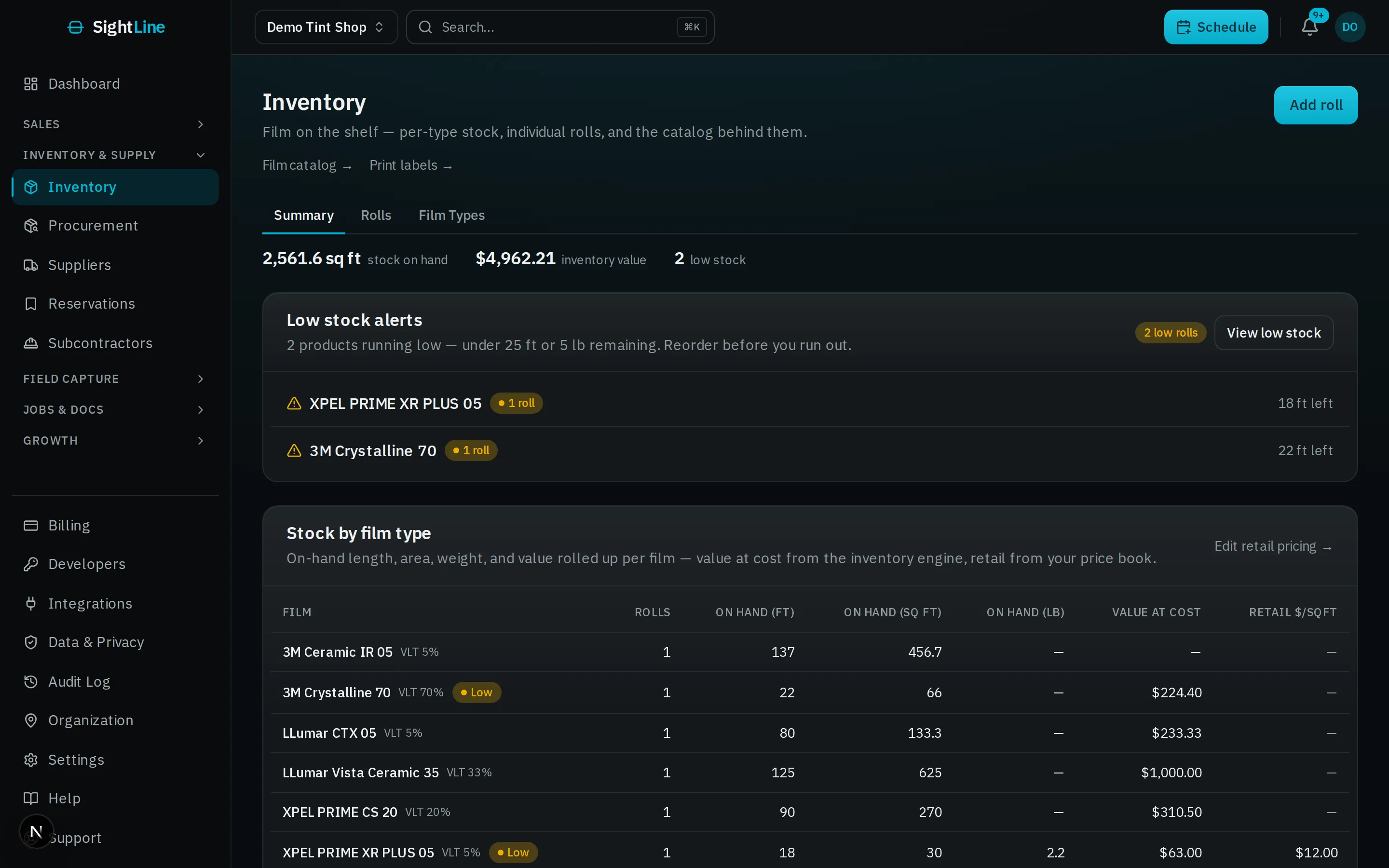
Task: Open Procurement in the sidebar
Action: tap(115, 226)
